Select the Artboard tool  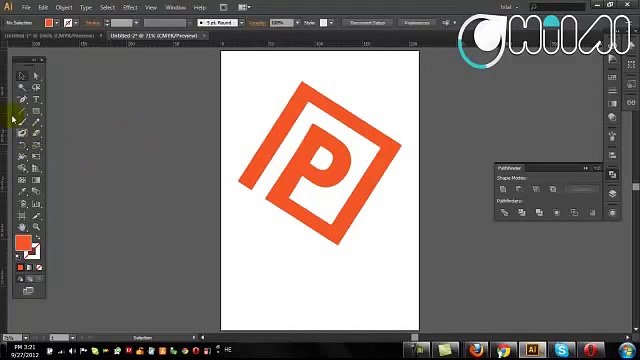click(x=22, y=216)
